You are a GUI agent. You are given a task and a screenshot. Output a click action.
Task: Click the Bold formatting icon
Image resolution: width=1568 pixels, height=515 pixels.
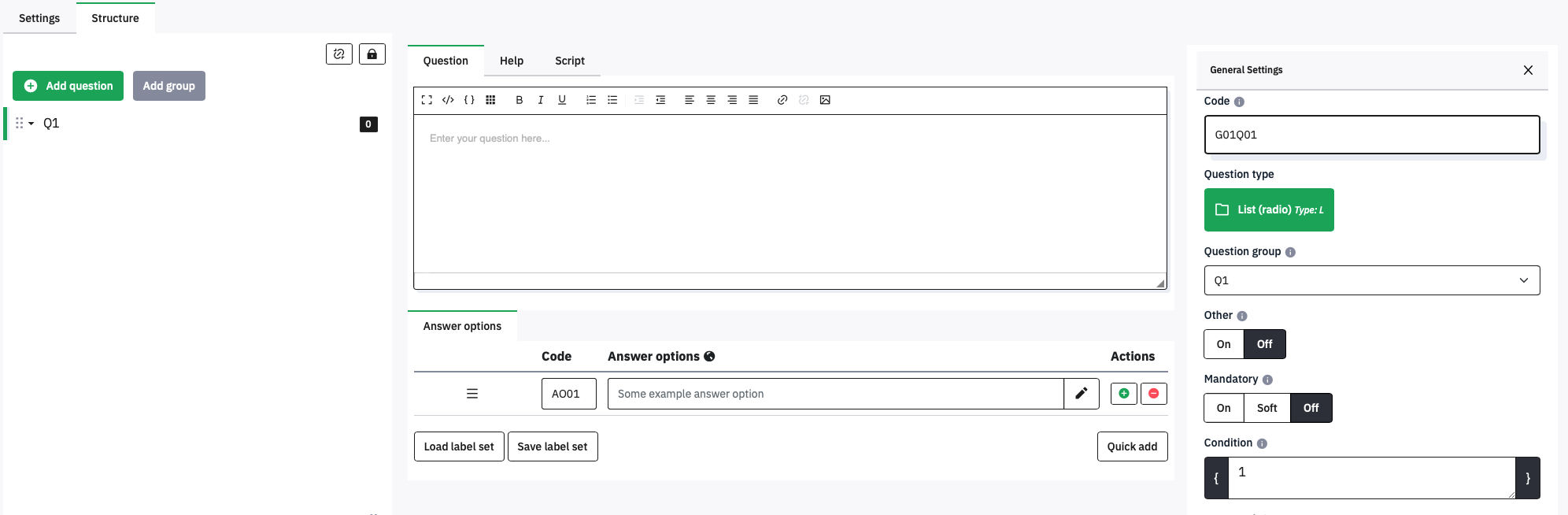pos(519,100)
